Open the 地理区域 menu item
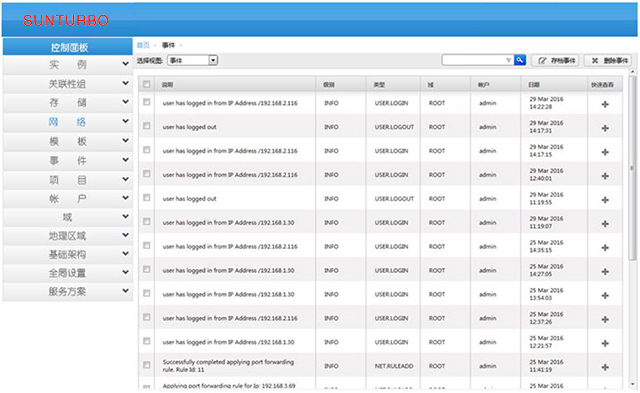Screen dimensions: 640x393 coord(68,235)
